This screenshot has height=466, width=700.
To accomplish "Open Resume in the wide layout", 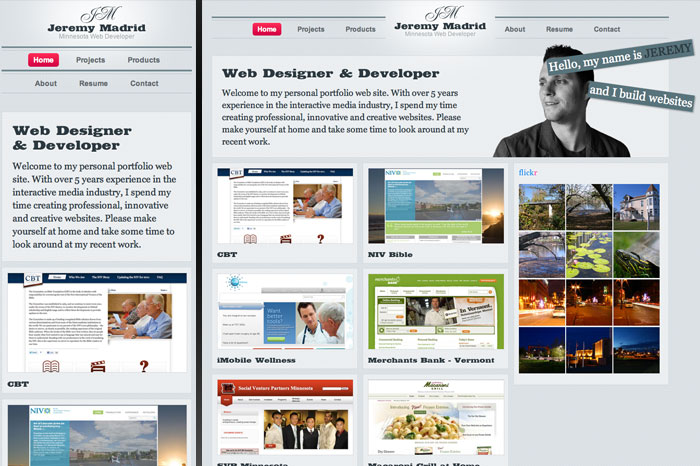I will (x=559, y=29).
